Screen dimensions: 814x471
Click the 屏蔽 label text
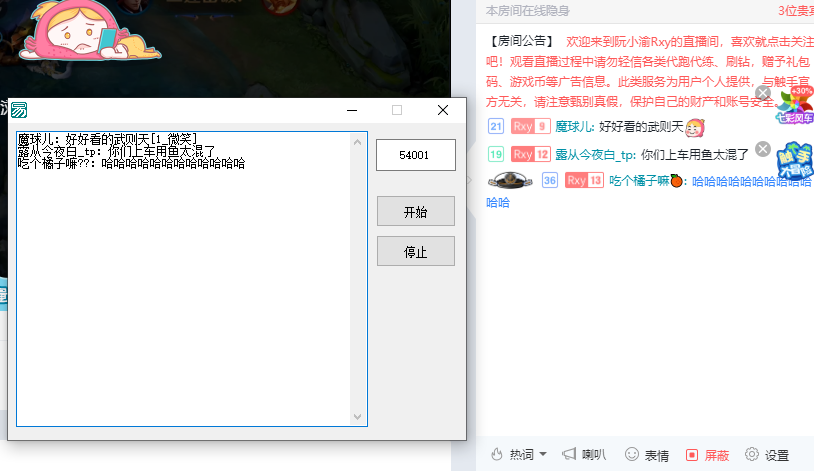tap(717, 455)
